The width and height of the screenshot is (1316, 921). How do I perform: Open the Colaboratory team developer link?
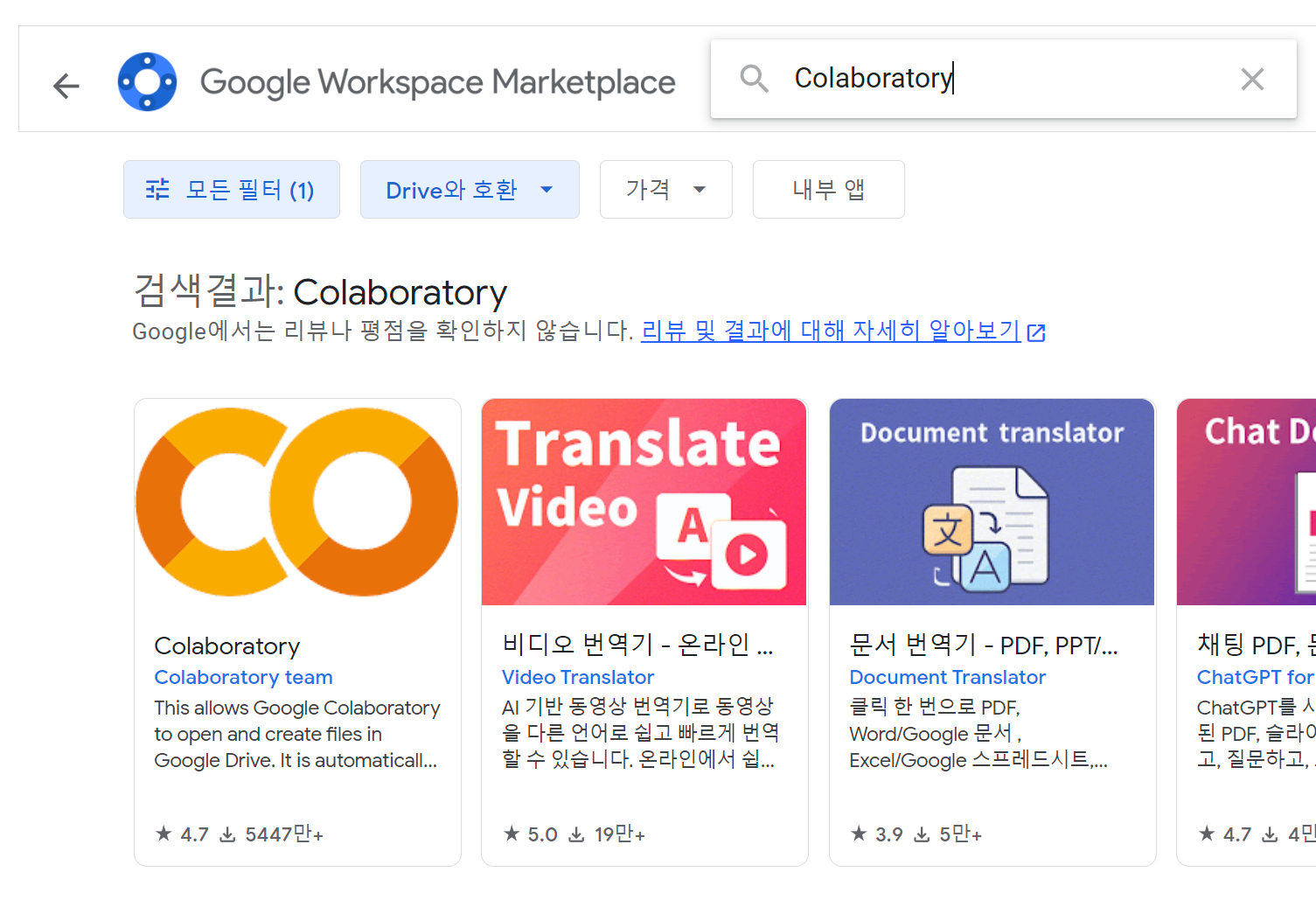(243, 677)
